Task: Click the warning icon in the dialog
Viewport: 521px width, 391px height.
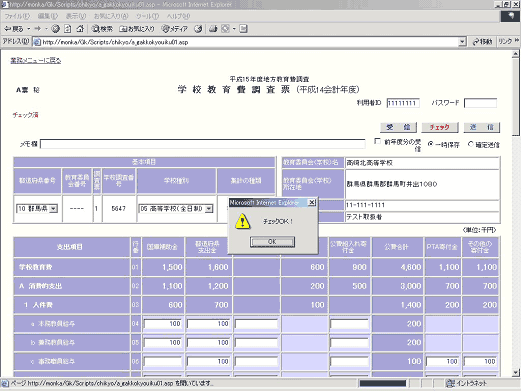Action: point(243,222)
